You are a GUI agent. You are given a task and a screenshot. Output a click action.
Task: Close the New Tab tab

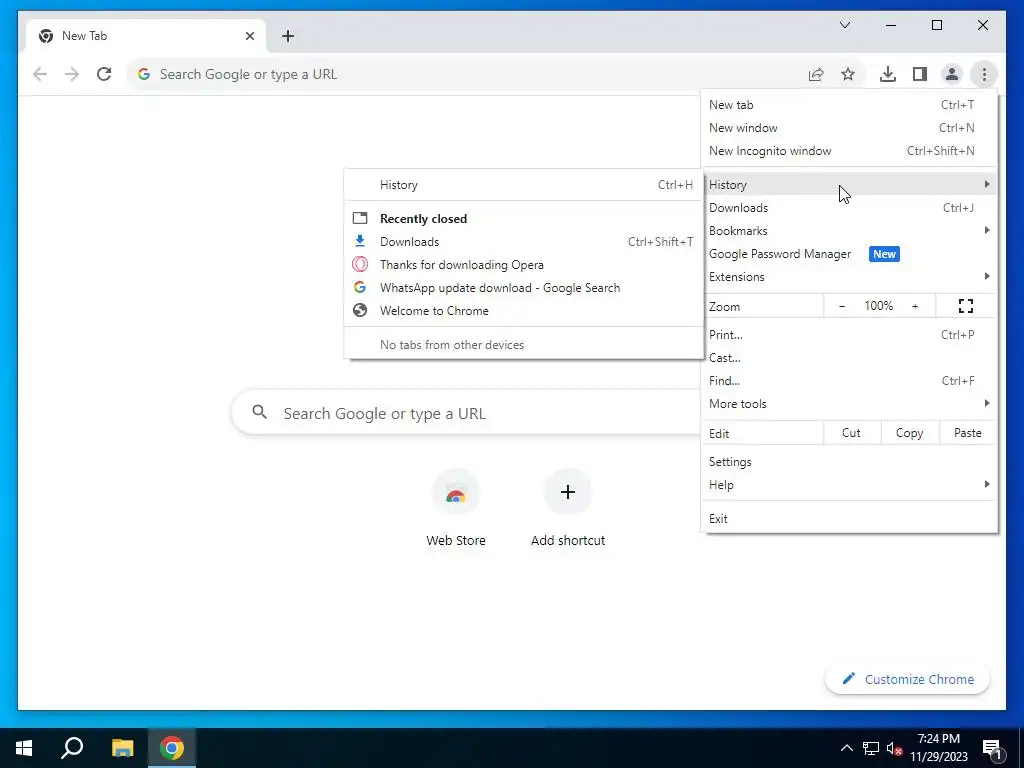click(x=249, y=36)
